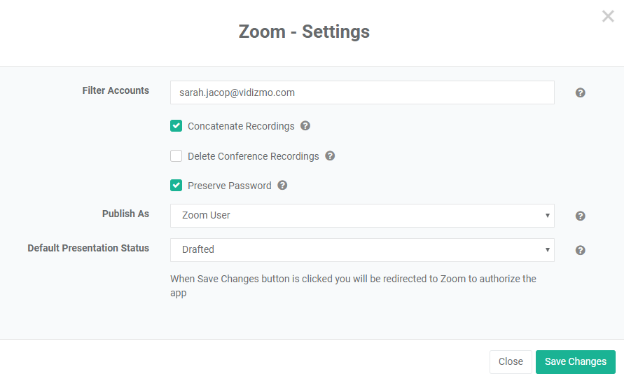This screenshot has height=383, width=624.
Task: Click the arrow on the Zoom User combo box
Action: click(x=547, y=215)
